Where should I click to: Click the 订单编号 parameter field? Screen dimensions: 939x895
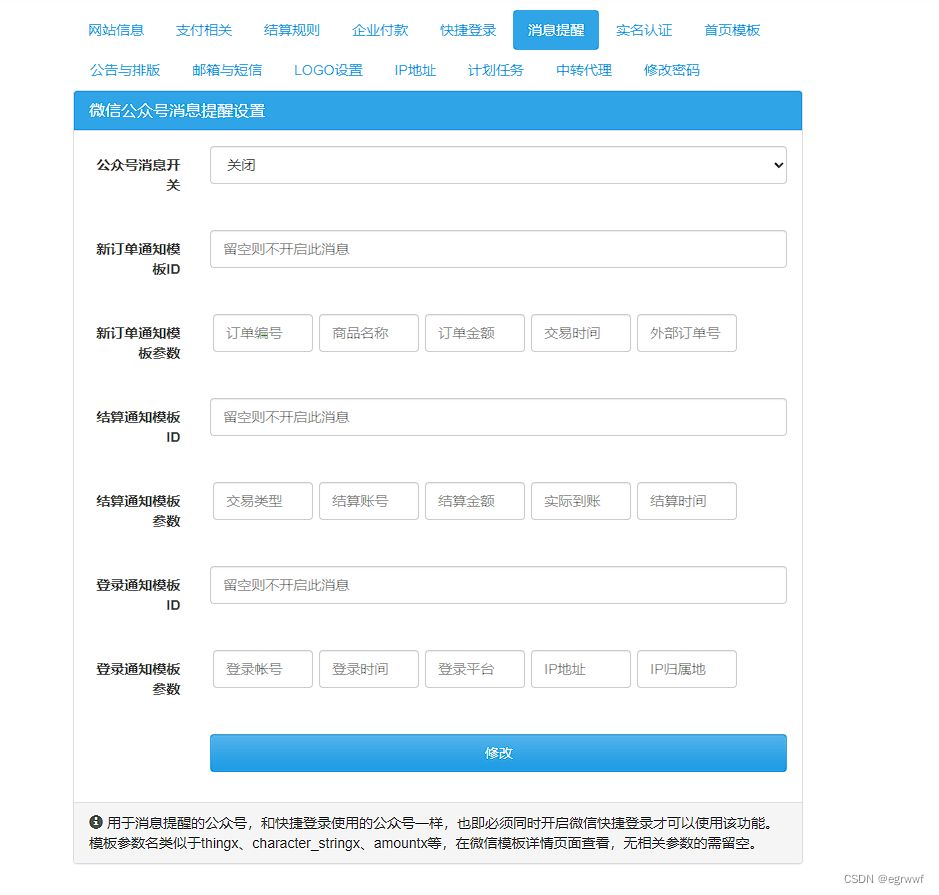click(x=262, y=333)
